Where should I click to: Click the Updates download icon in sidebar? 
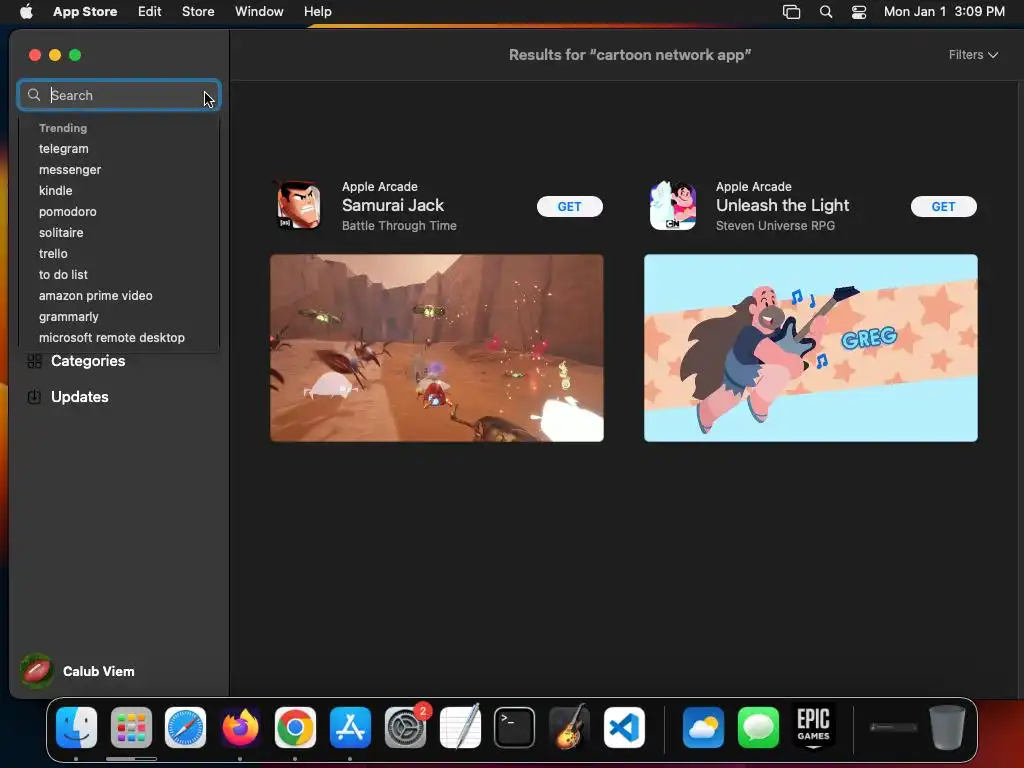[x=35, y=397]
